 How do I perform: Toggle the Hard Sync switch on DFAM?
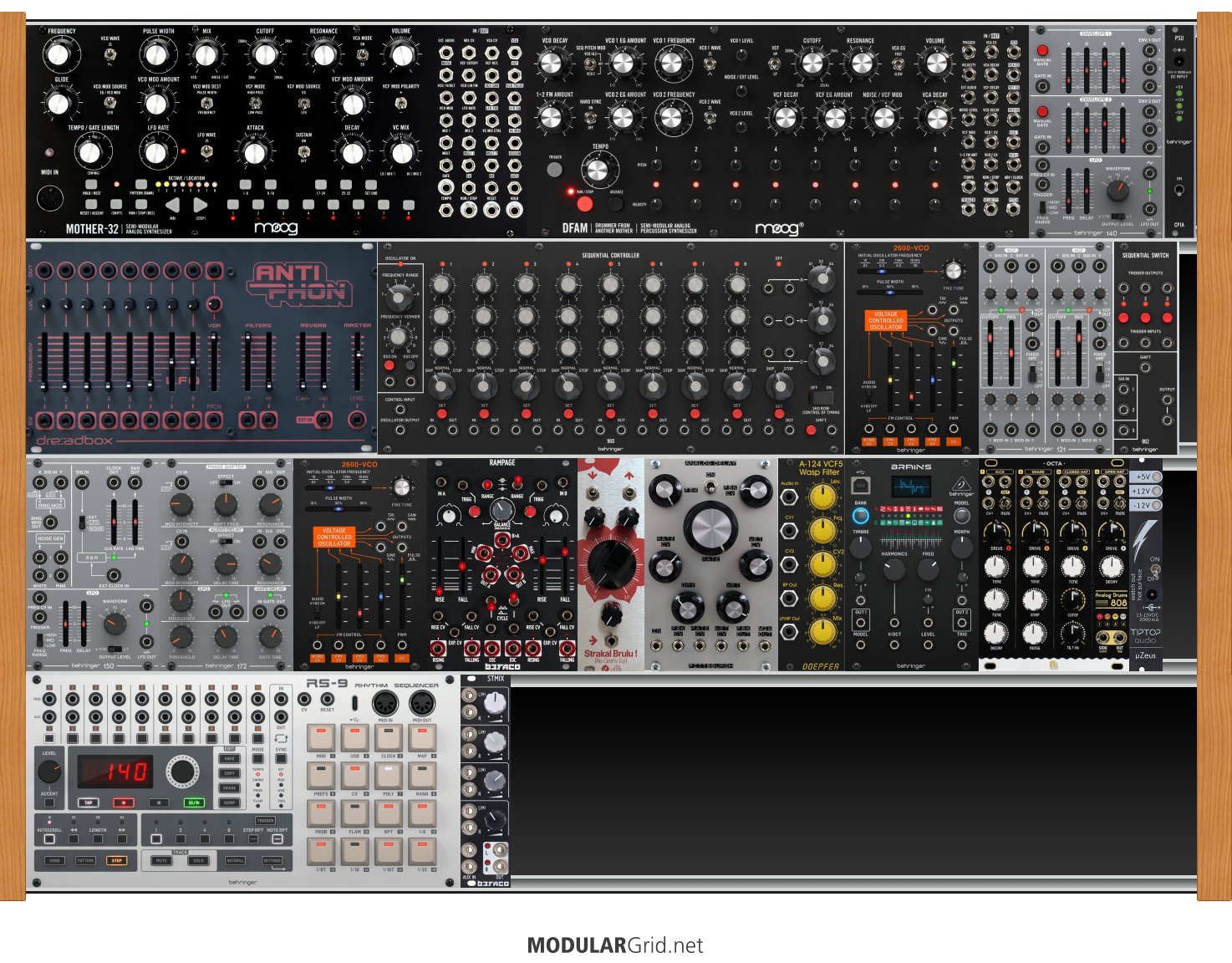pos(590,116)
